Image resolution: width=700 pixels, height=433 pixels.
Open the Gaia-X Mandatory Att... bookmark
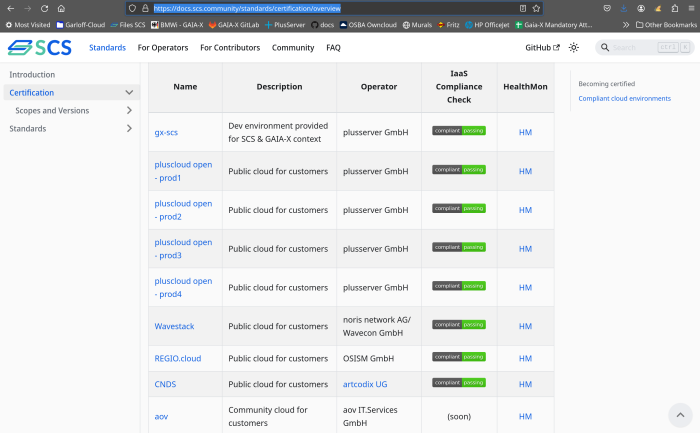(554, 25)
